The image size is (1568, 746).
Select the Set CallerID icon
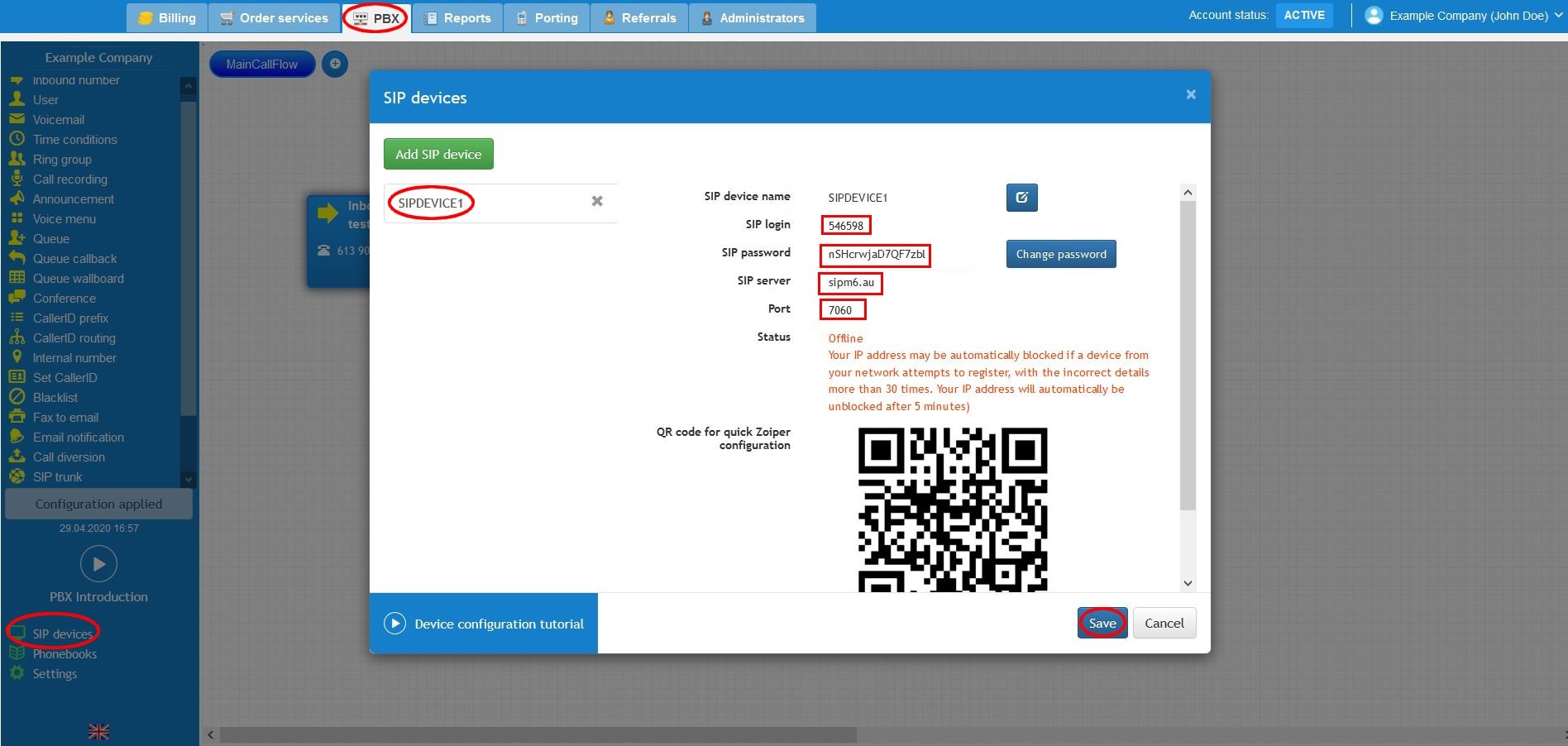[x=17, y=377]
